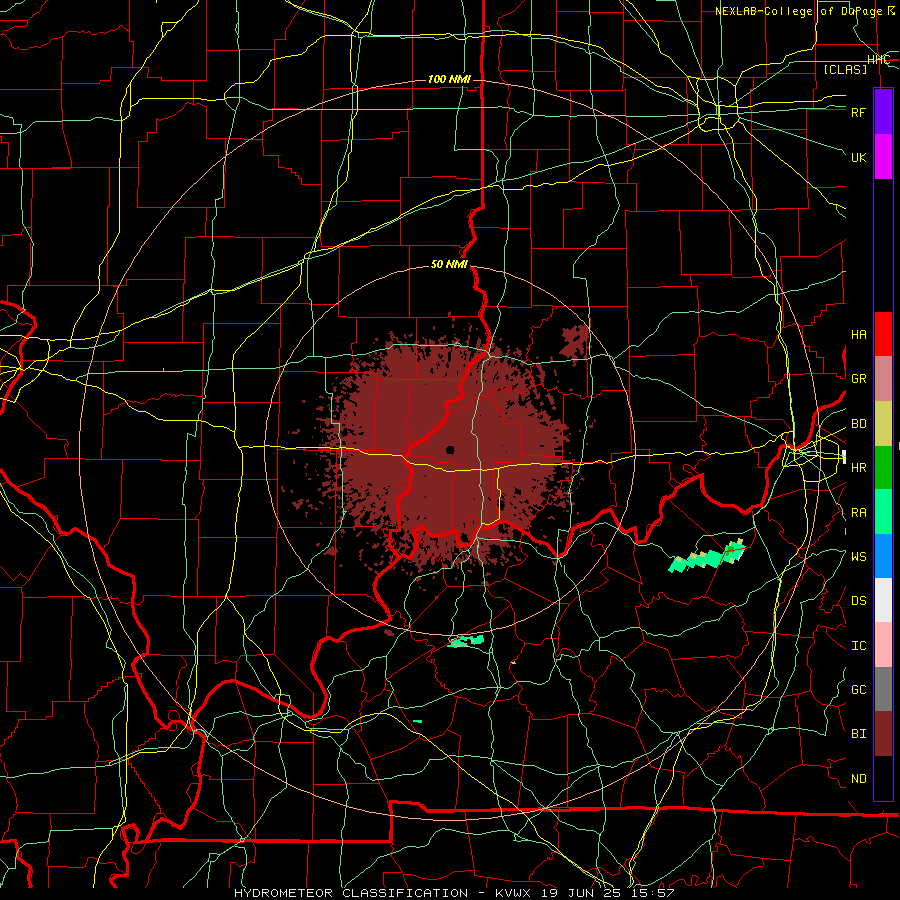This screenshot has width=900, height=900.
Task: Click the purple RF legend color swatch
Action: 883,112
